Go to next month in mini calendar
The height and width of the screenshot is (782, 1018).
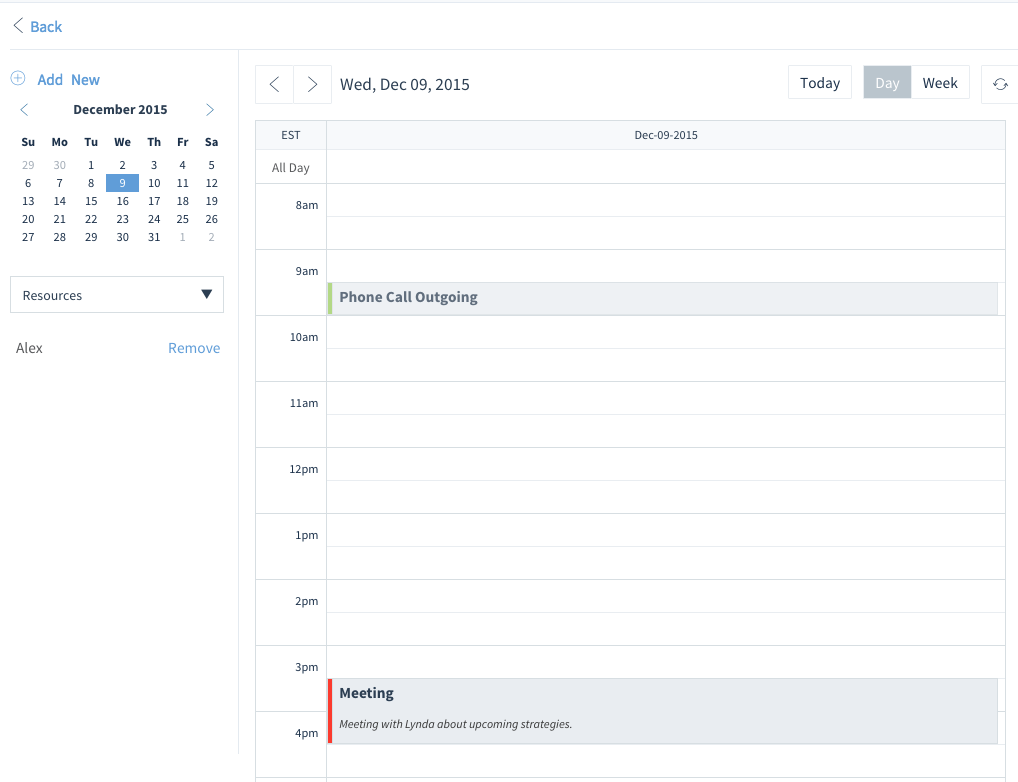[x=210, y=110]
